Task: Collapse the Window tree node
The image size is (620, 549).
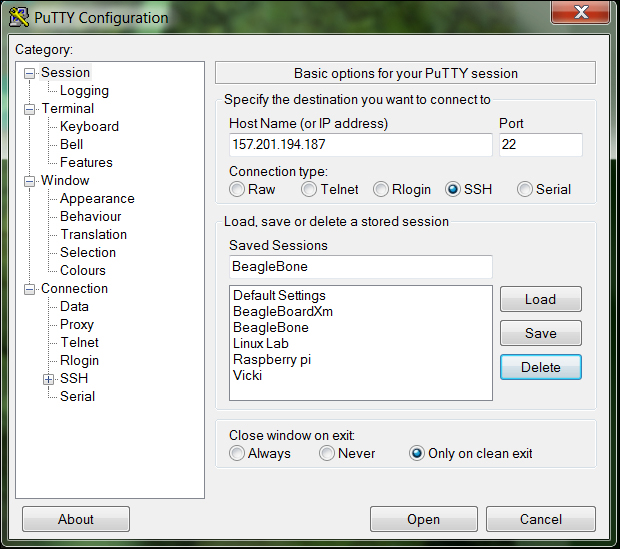Action: (x=29, y=182)
